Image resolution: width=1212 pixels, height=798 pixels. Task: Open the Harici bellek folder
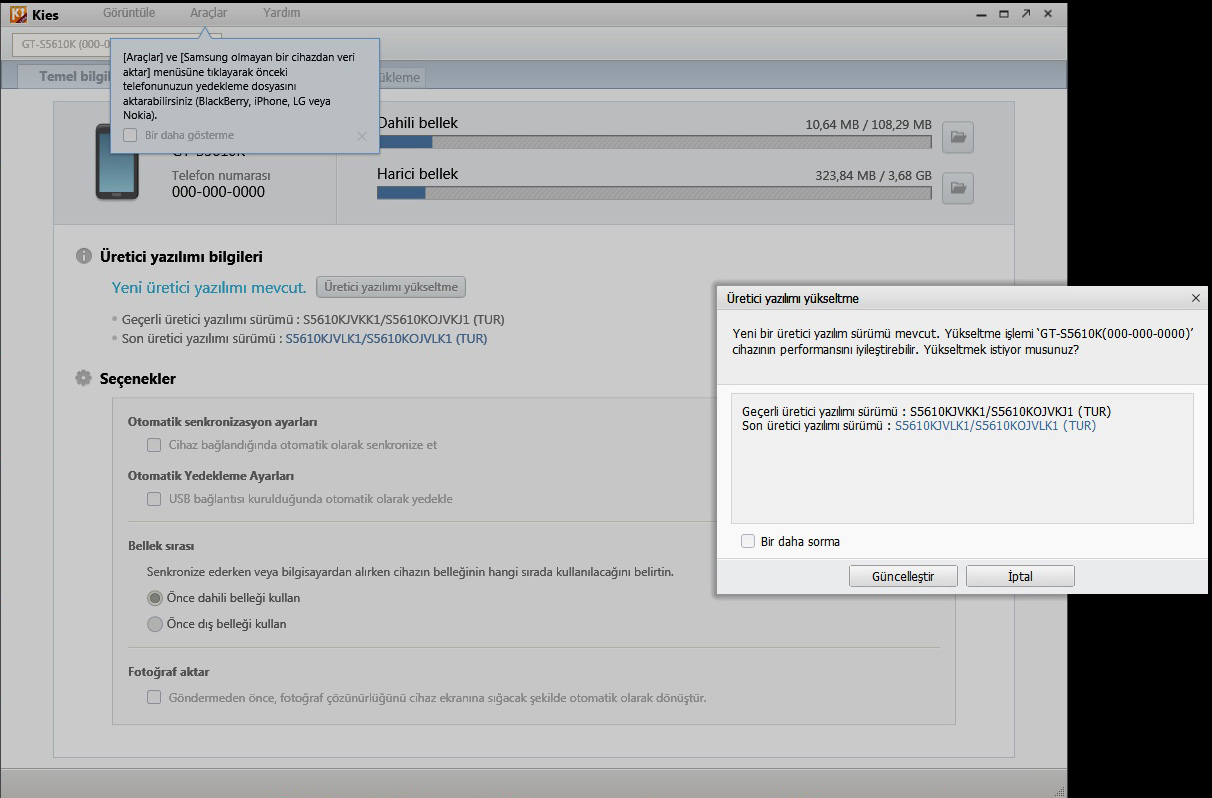(x=958, y=187)
